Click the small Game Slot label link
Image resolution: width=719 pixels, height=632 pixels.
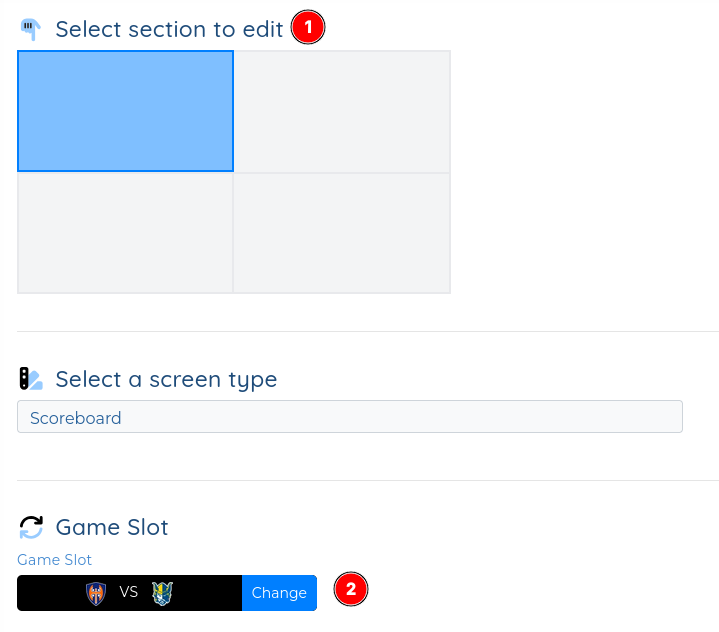55,560
